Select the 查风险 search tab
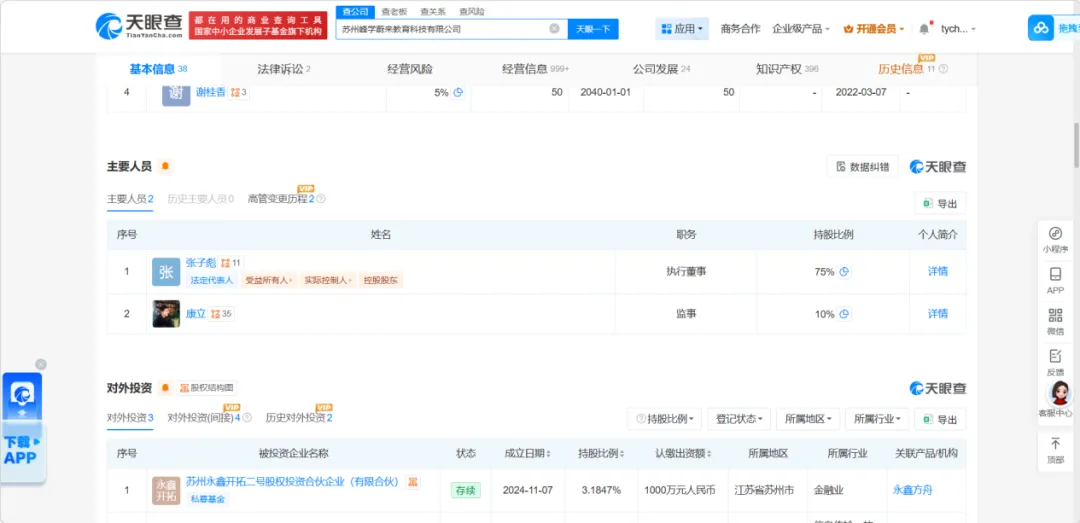The image size is (1080, 523). click(x=471, y=11)
